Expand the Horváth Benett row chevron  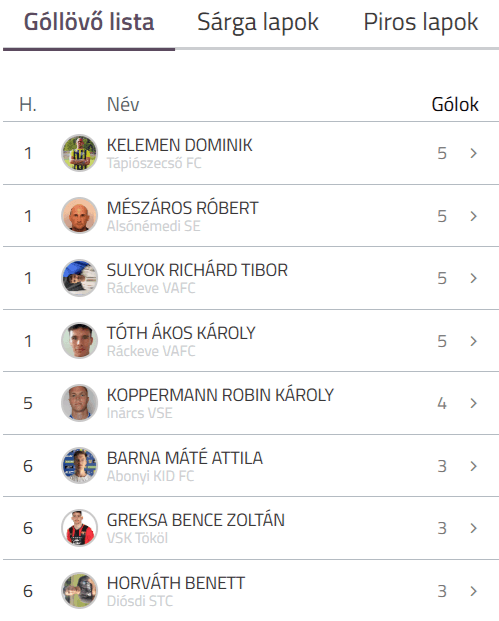pos(473,591)
